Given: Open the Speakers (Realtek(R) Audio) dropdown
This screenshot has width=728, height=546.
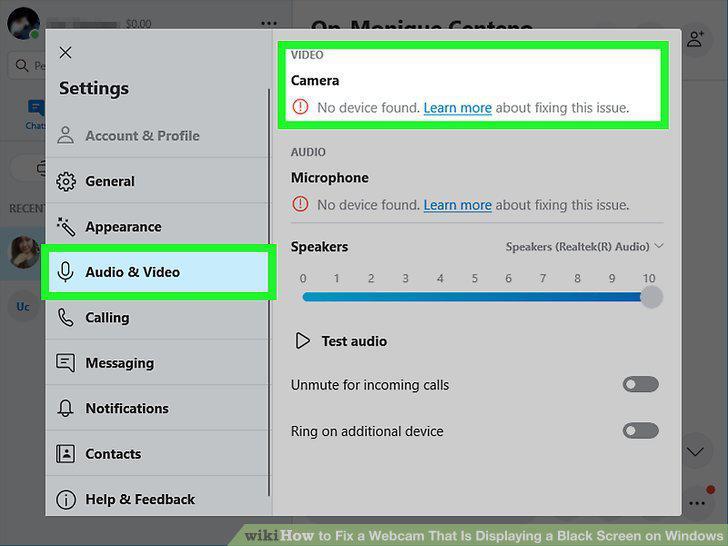Looking at the screenshot, I should click(585, 247).
